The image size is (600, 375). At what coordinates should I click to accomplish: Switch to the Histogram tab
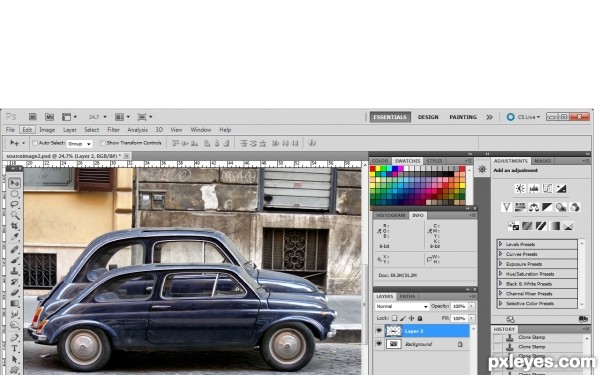pos(391,215)
